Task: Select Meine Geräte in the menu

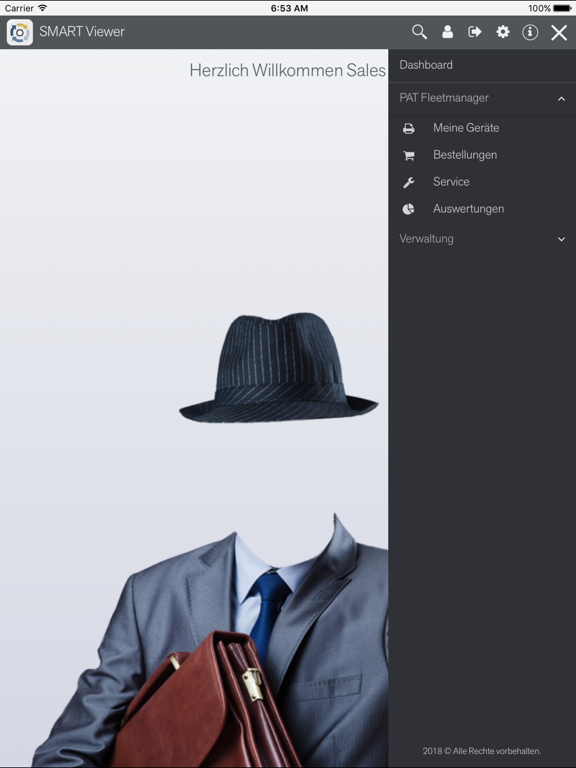Action: (482, 128)
